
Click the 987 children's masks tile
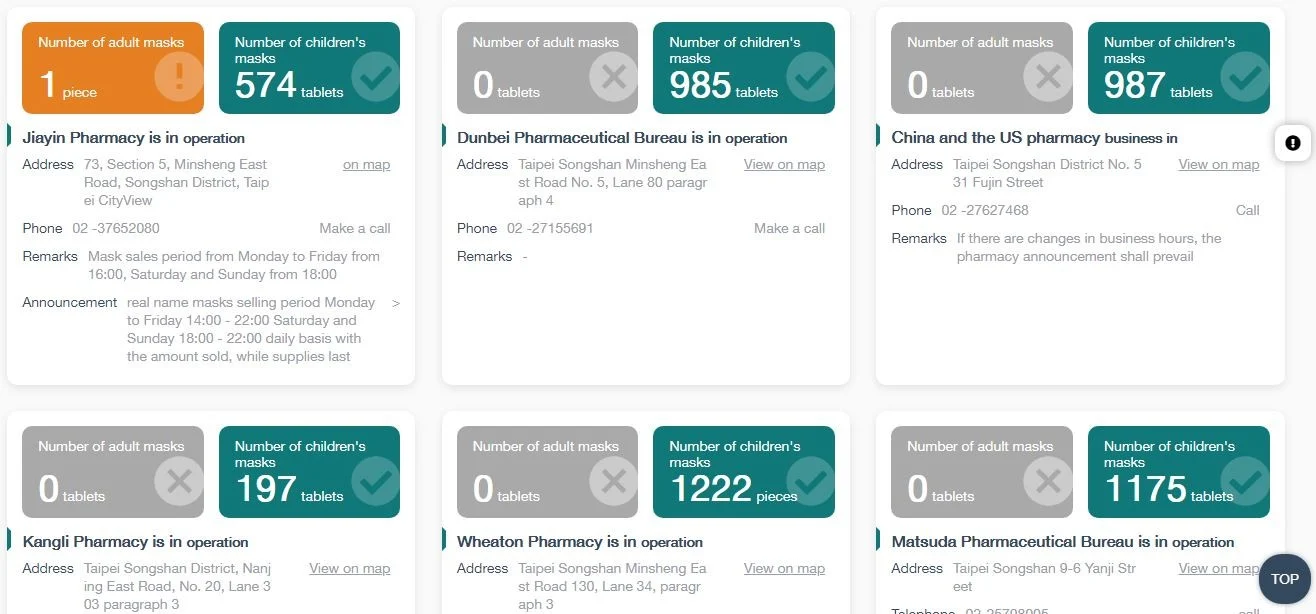[x=1179, y=68]
